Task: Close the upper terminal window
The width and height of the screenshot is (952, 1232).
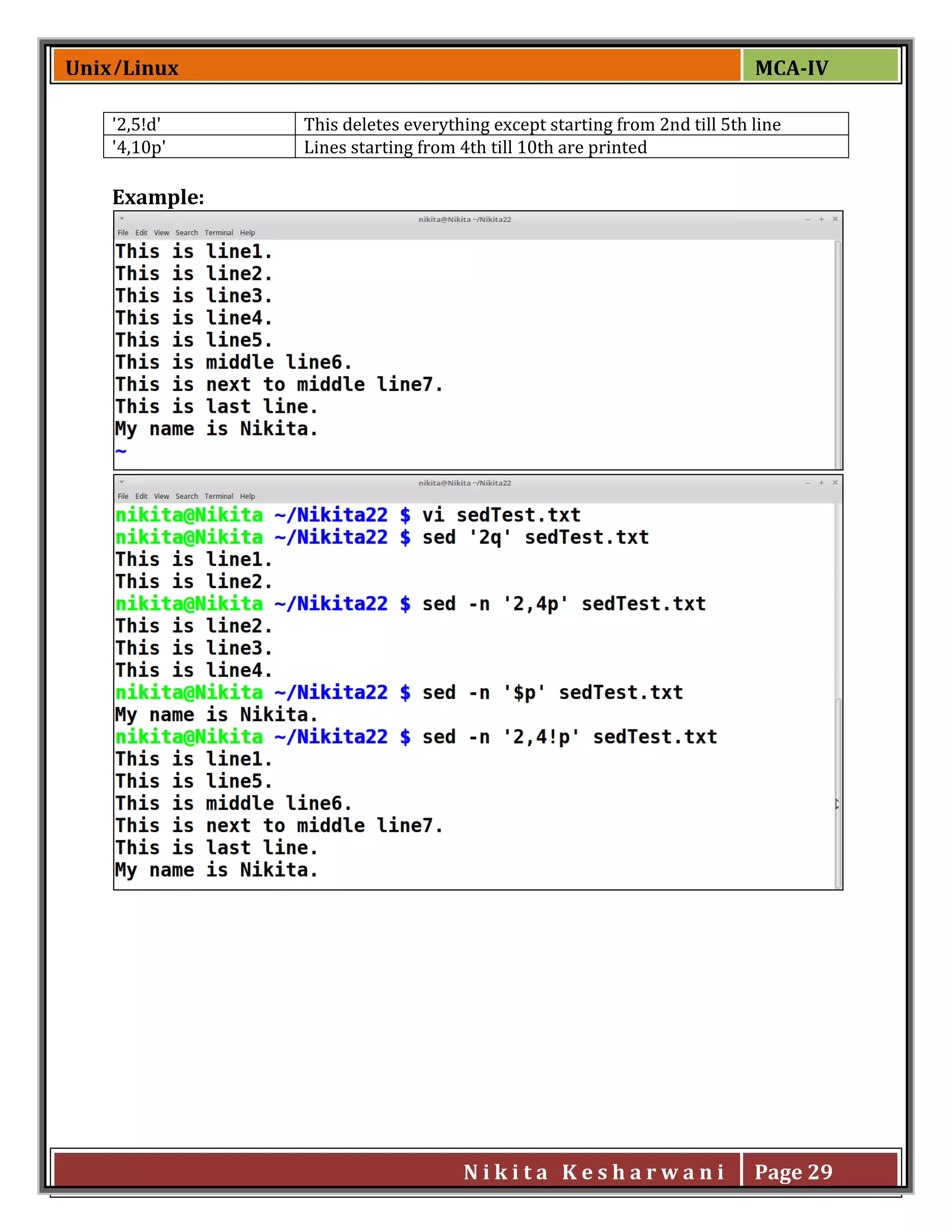Action: click(835, 219)
